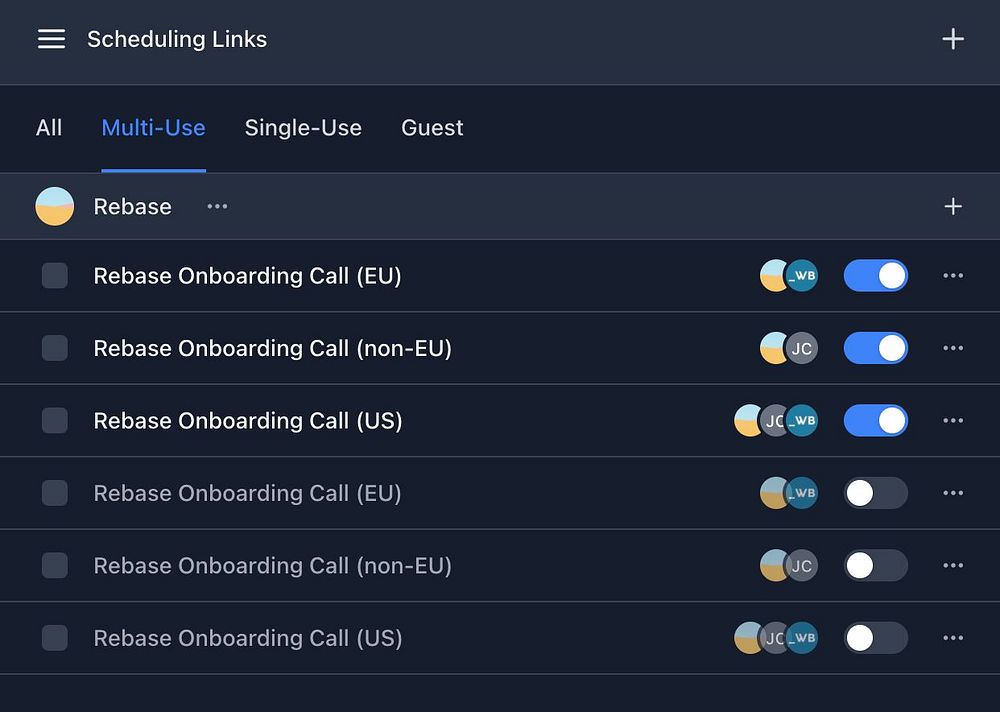Turn off the active Rebase Onboarding Call (US) switch

[875, 420]
